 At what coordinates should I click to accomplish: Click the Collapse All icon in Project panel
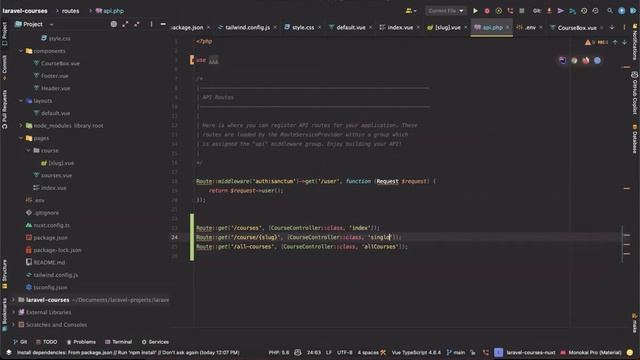tap(137, 24)
